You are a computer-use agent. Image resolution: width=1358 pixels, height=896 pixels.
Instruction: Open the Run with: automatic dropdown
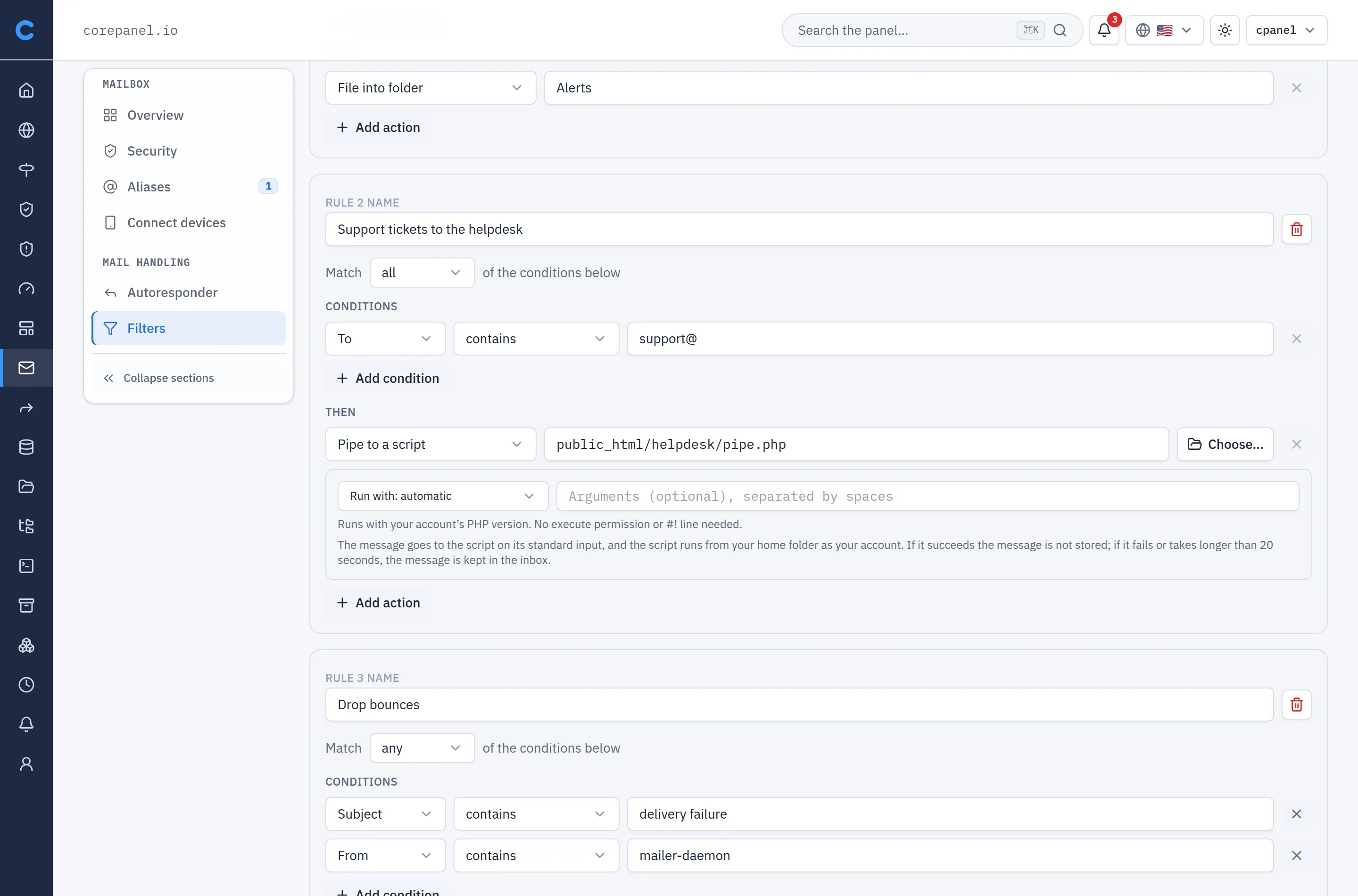(x=443, y=496)
